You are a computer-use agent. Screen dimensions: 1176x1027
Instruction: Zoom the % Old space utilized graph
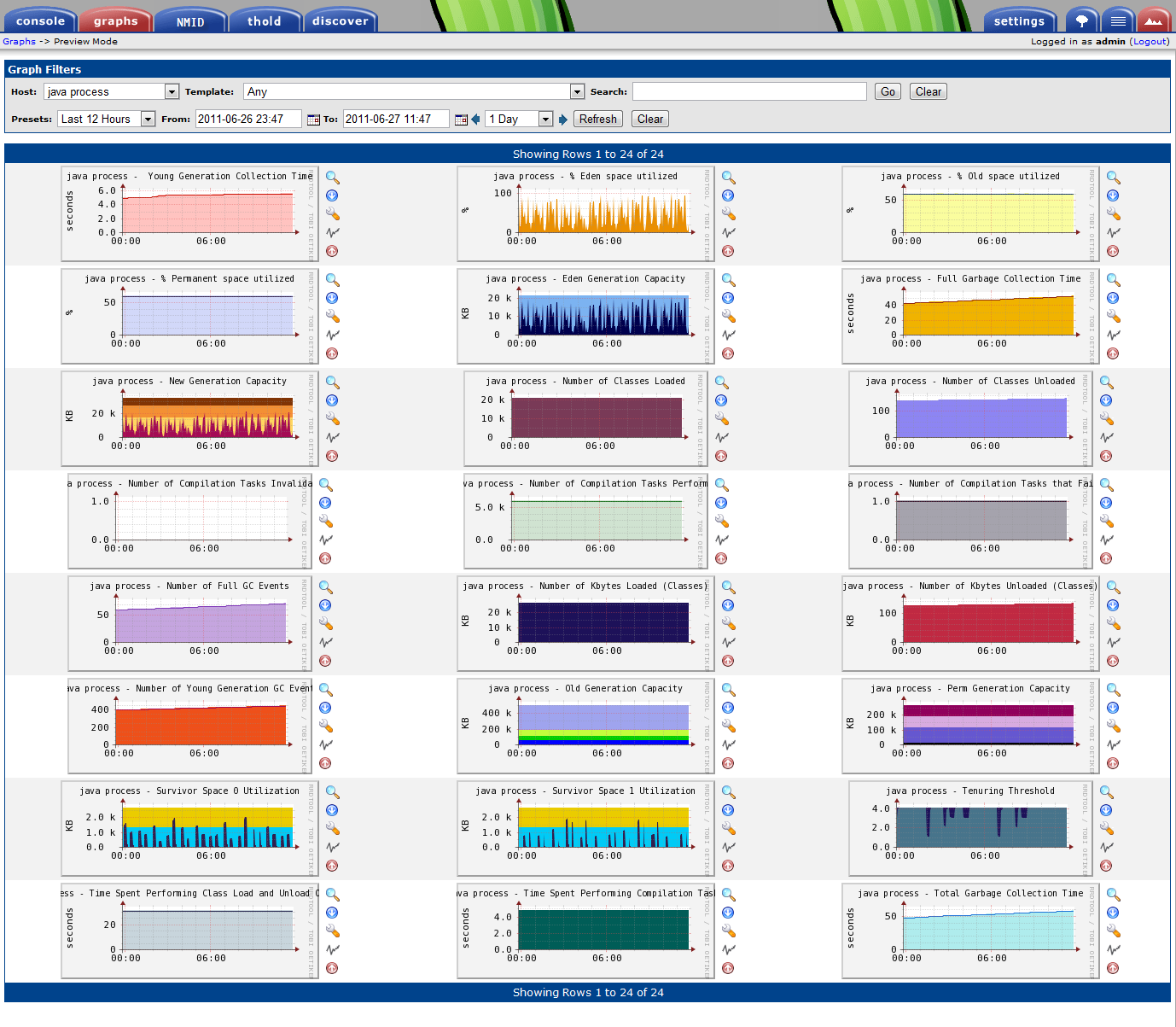pyautogui.click(x=1114, y=178)
